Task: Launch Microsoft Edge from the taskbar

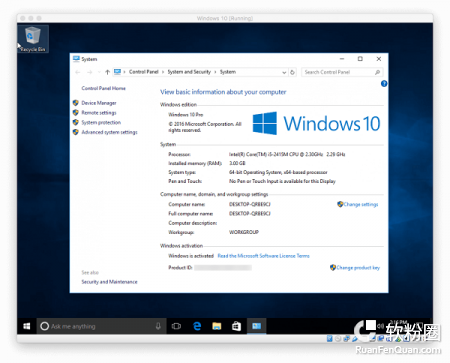Action: (197, 326)
